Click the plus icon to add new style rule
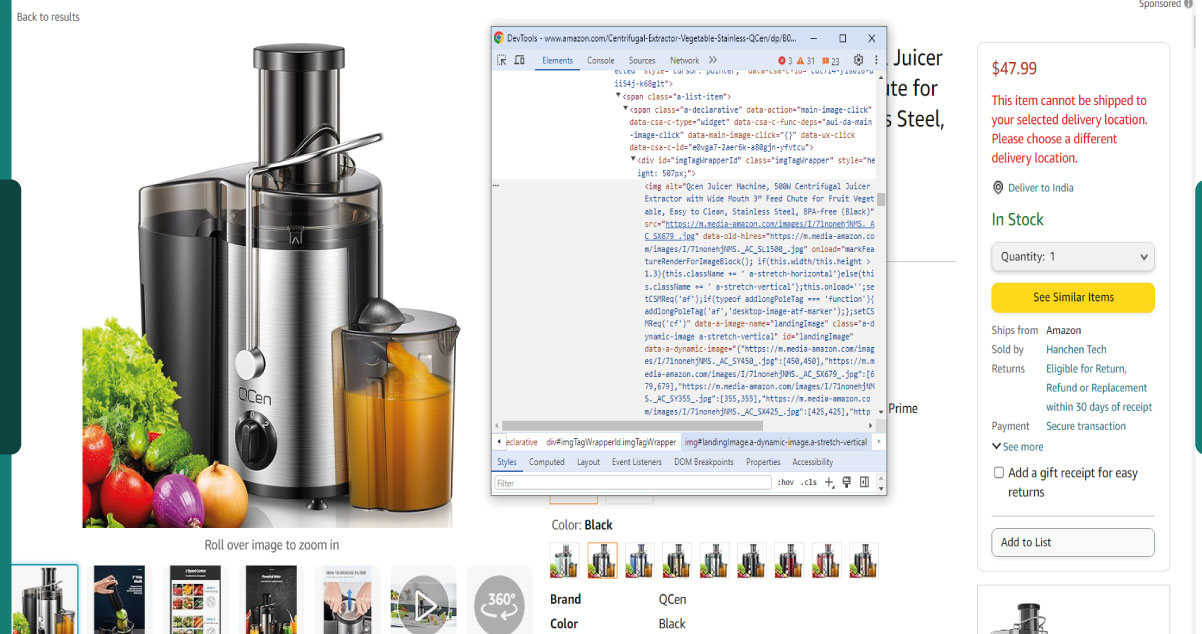The width and height of the screenshot is (1202, 634). click(829, 482)
